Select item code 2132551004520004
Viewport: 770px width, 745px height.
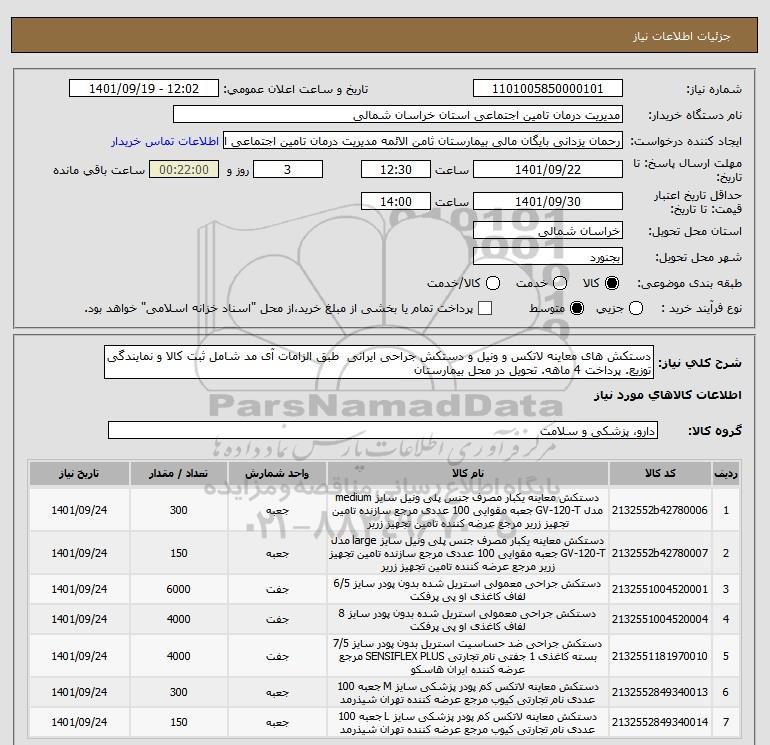click(x=660, y=619)
